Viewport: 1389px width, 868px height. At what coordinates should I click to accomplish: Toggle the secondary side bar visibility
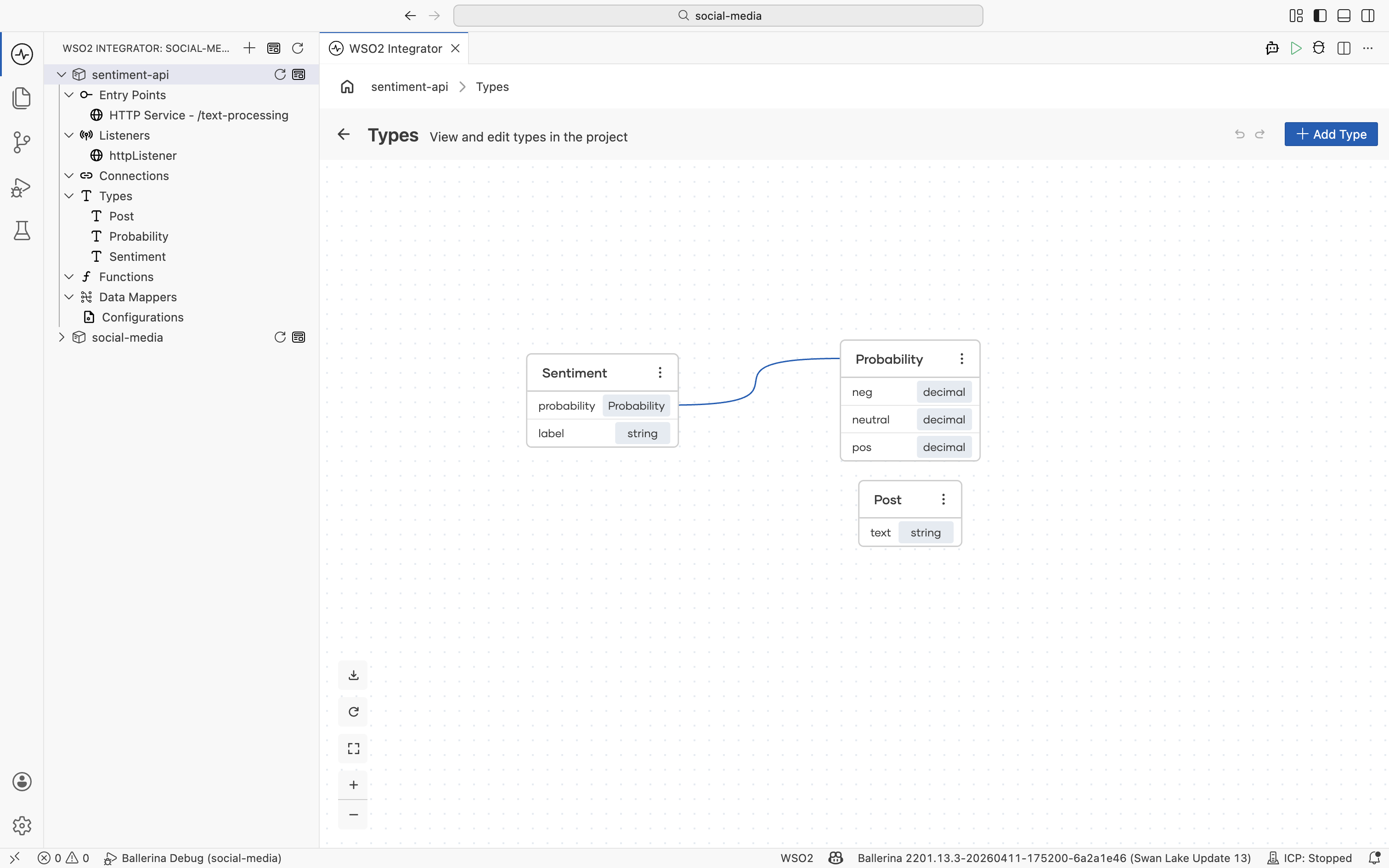(x=1368, y=16)
